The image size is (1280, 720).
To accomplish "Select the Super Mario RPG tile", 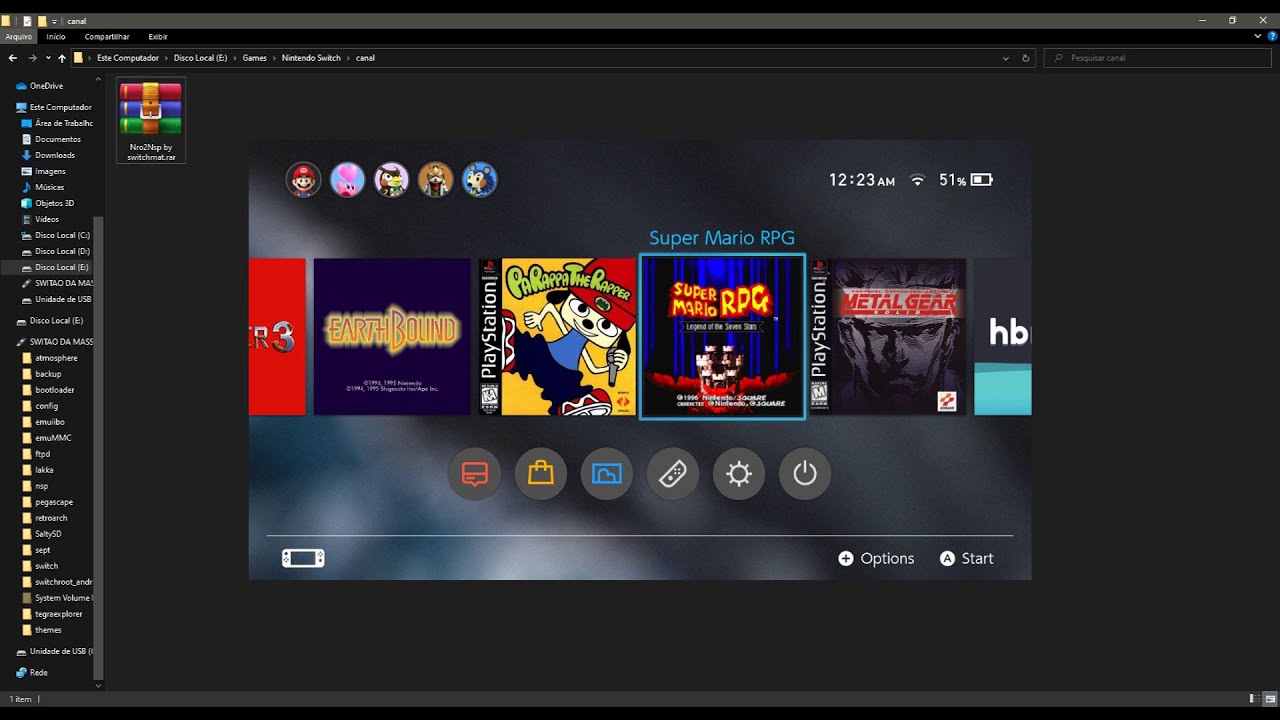I will [722, 337].
